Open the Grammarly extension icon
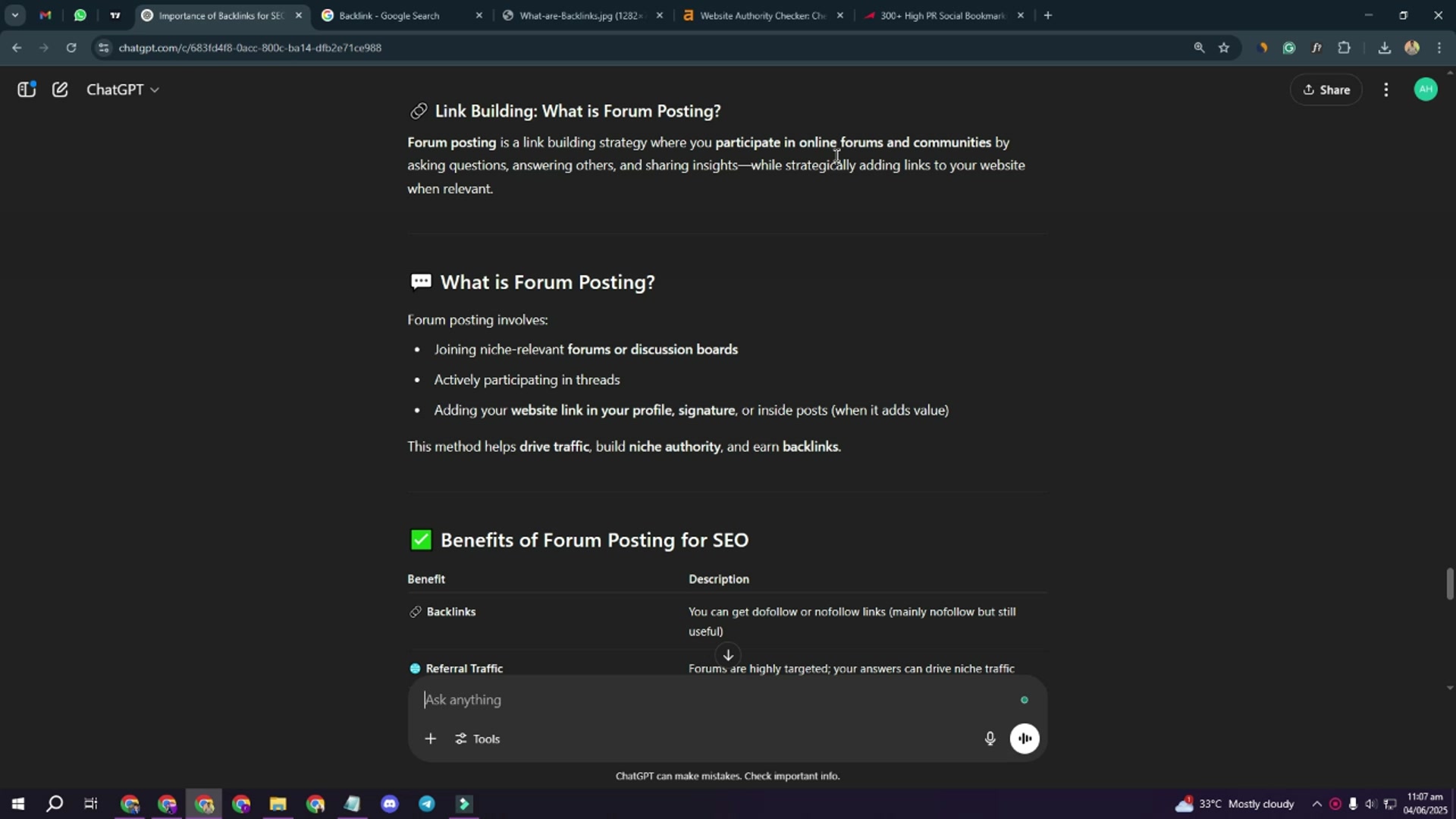This screenshot has width=1456, height=819. click(1289, 48)
